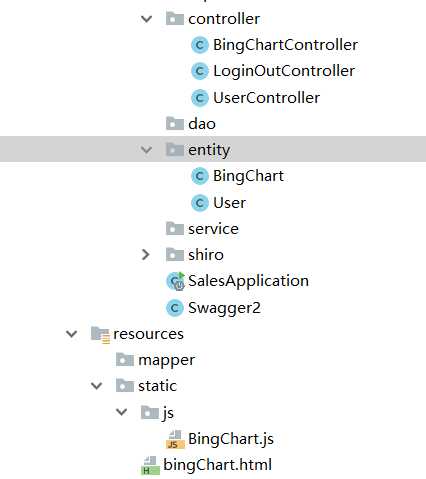This screenshot has height=479, width=426.
Task: Click the UserController class icon
Action: point(200,98)
